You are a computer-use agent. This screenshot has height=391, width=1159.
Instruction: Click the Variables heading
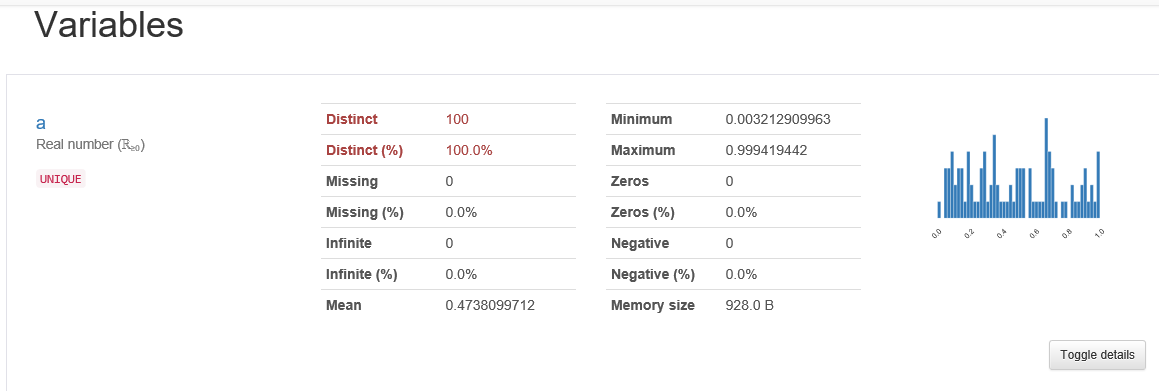point(109,24)
